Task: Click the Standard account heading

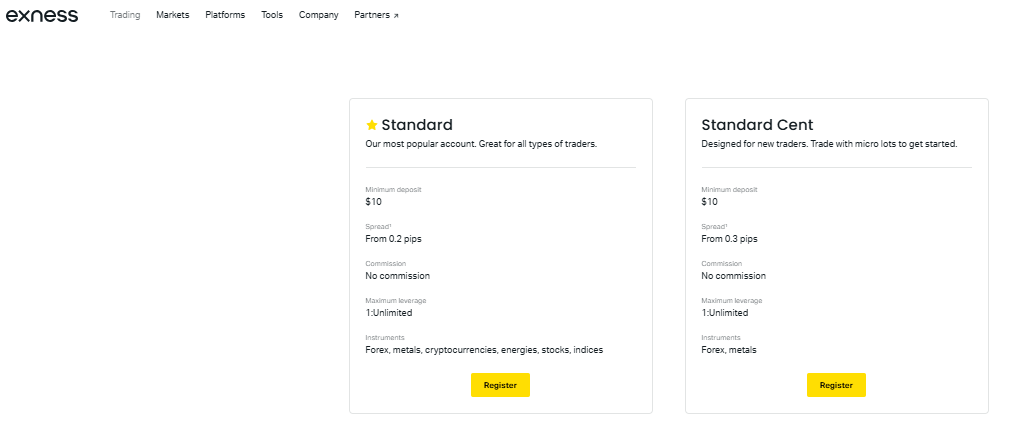Action: click(417, 125)
